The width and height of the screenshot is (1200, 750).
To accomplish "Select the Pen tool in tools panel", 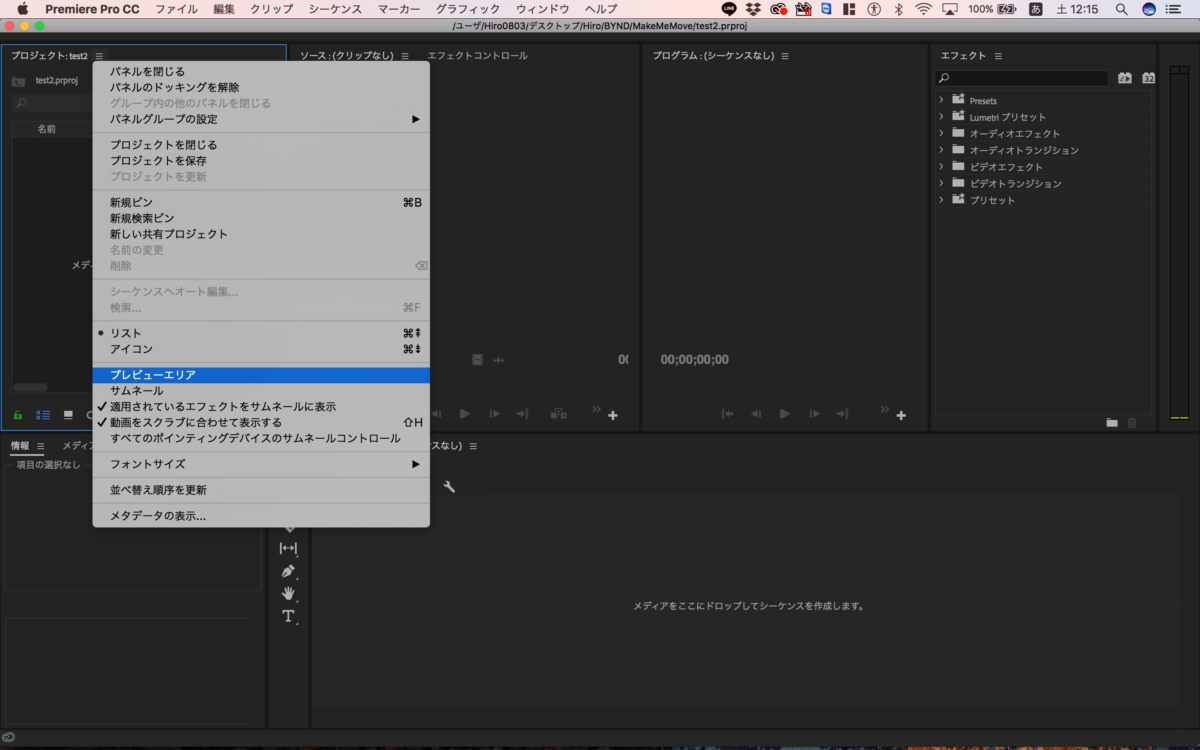I will tap(288, 571).
